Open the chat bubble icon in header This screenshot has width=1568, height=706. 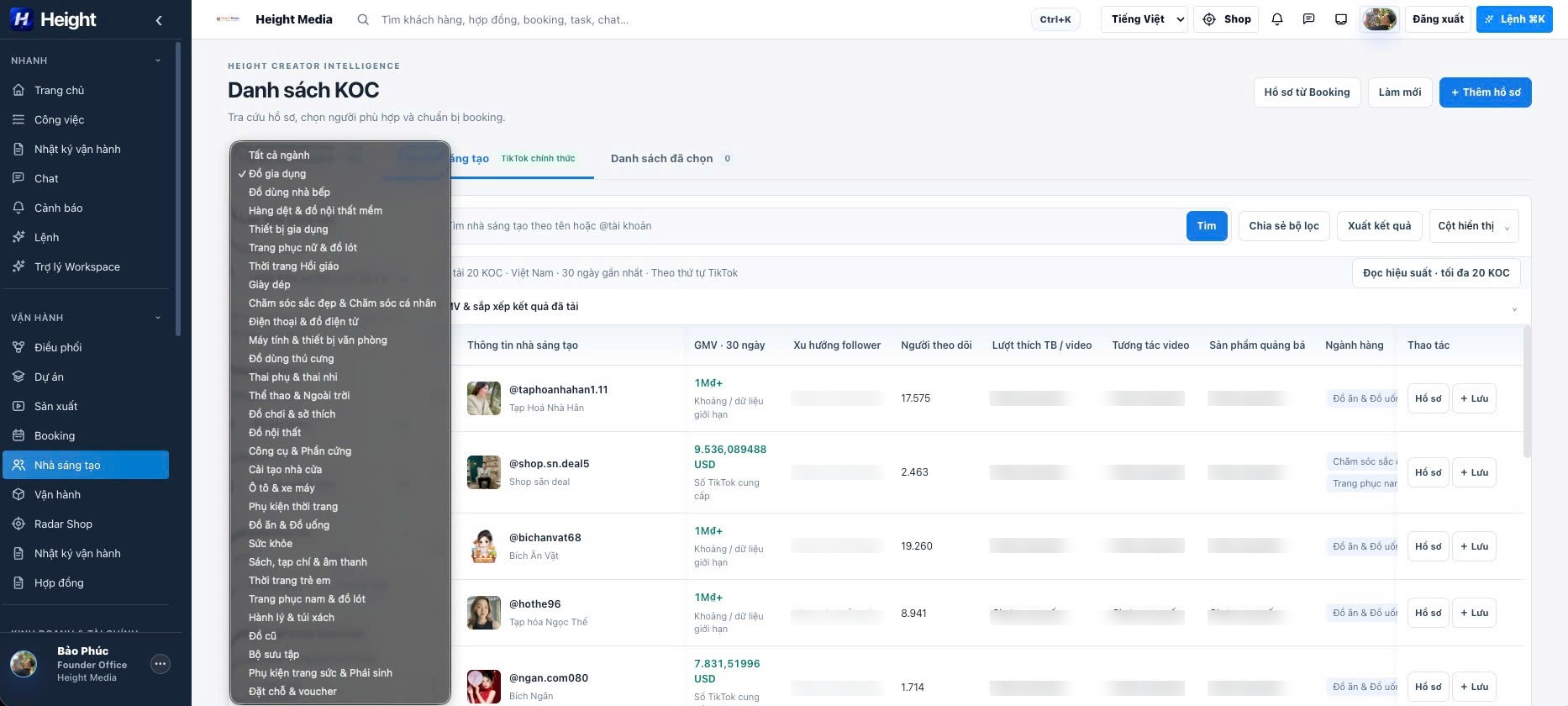[1308, 19]
